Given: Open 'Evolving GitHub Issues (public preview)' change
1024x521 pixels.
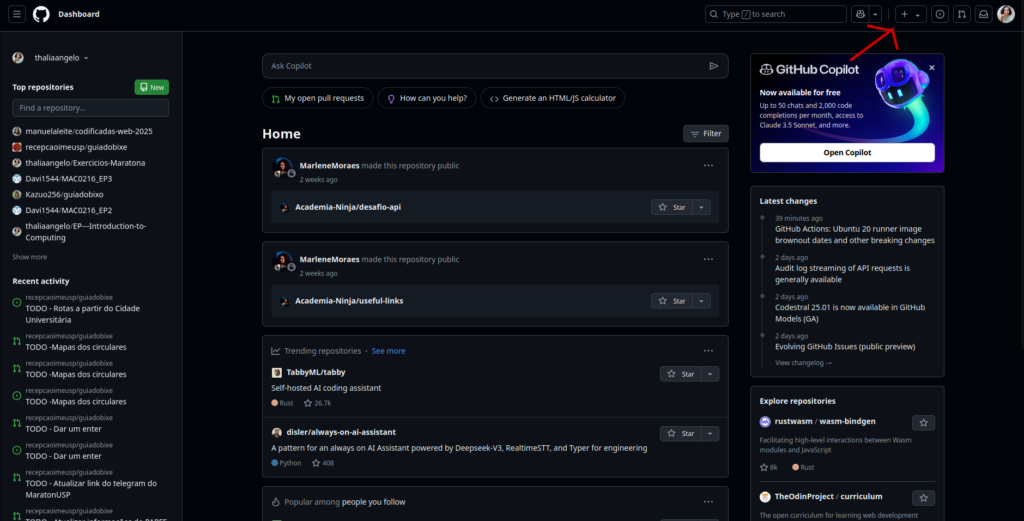Looking at the screenshot, I should pyautogui.click(x=844, y=347).
